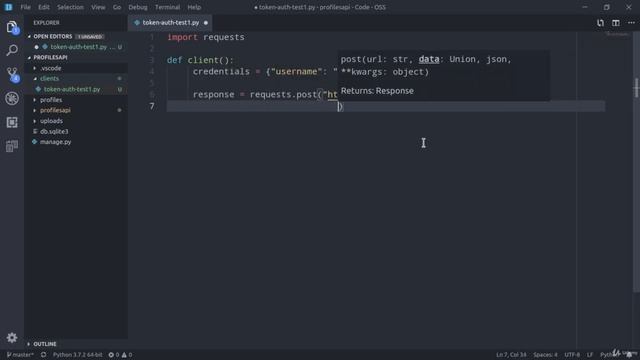Open the Debug view icon

pos(12,98)
